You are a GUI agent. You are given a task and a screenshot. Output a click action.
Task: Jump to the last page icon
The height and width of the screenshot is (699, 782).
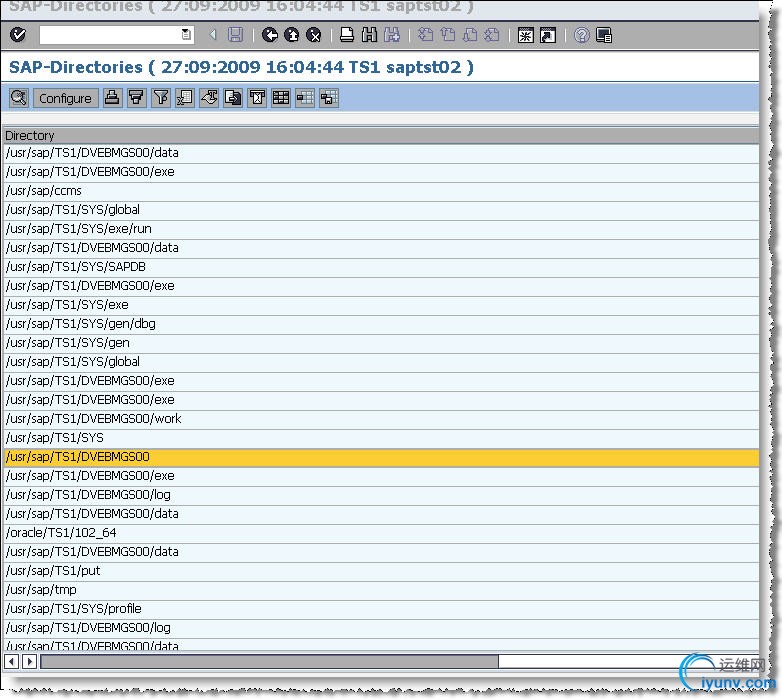tap(492, 35)
